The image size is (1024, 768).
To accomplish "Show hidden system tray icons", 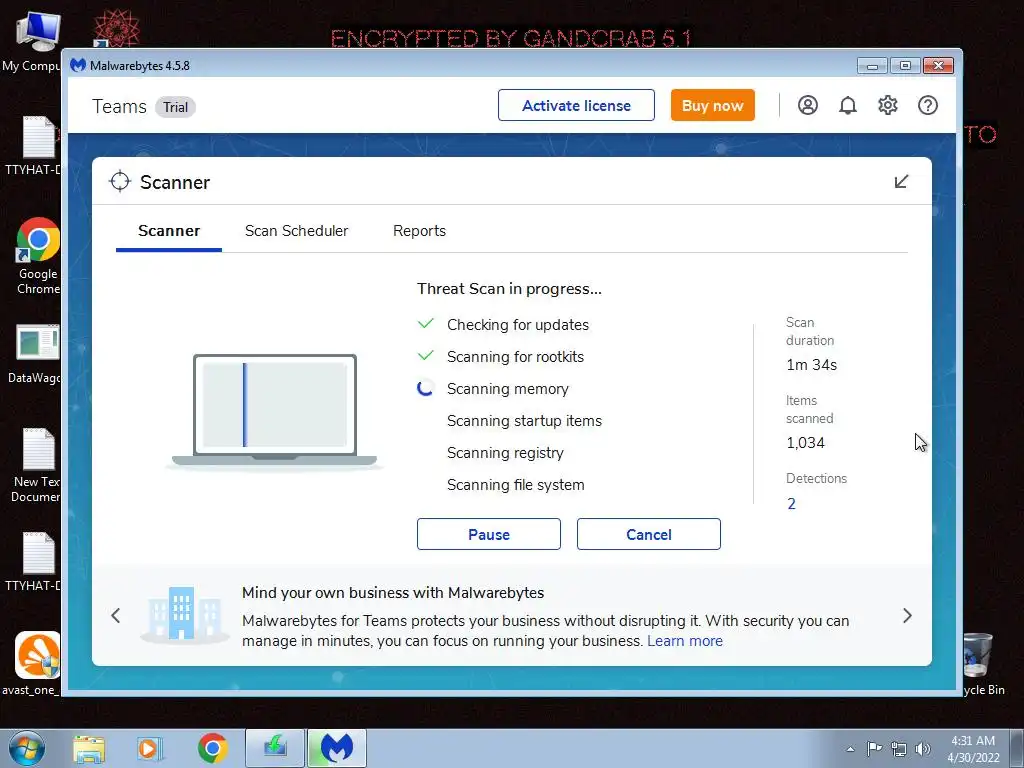I will (850, 749).
